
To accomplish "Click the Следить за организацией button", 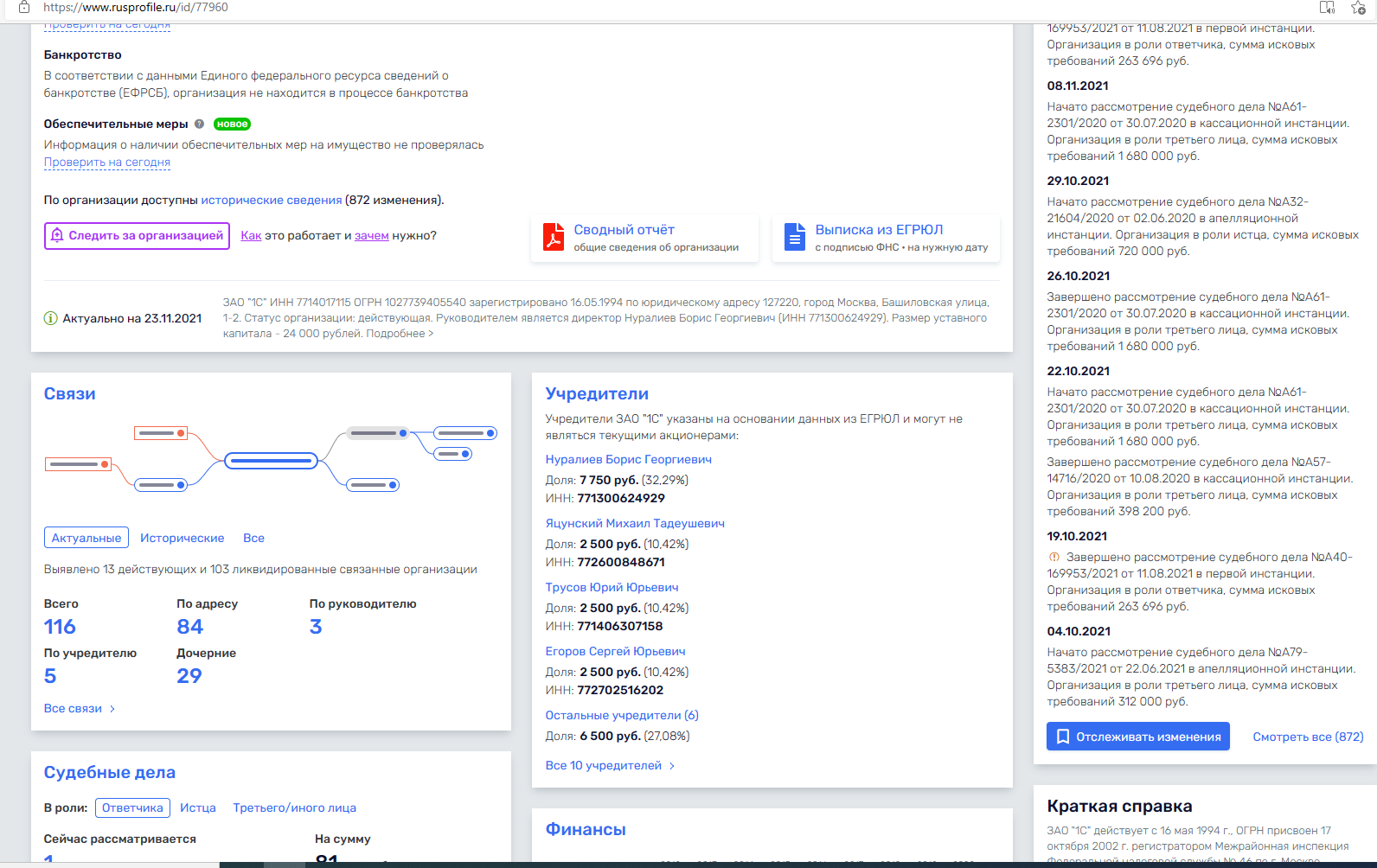I will (137, 236).
